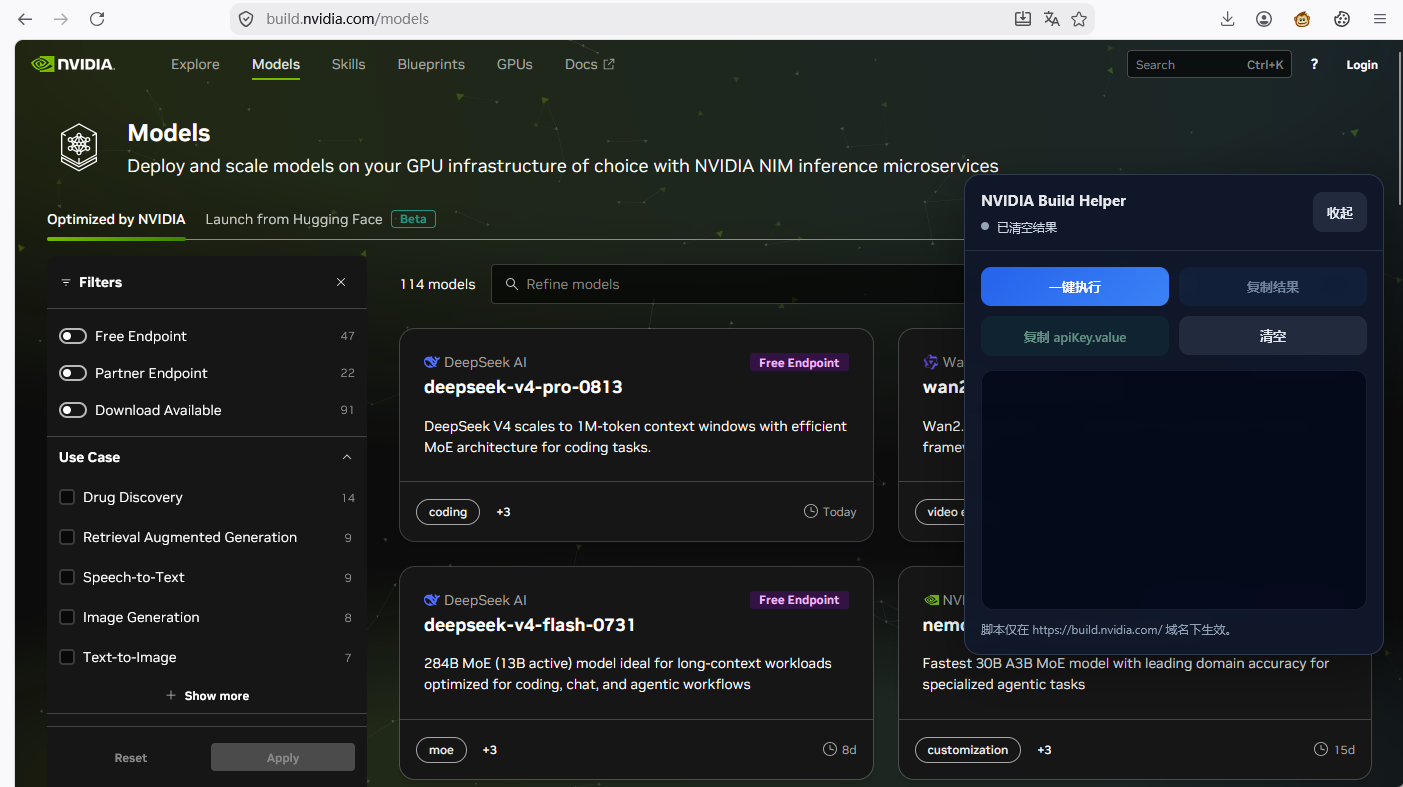The image size is (1403, 787).
Task: Check the Text-to-Image checkbox
Action: (x=67, y=657)
